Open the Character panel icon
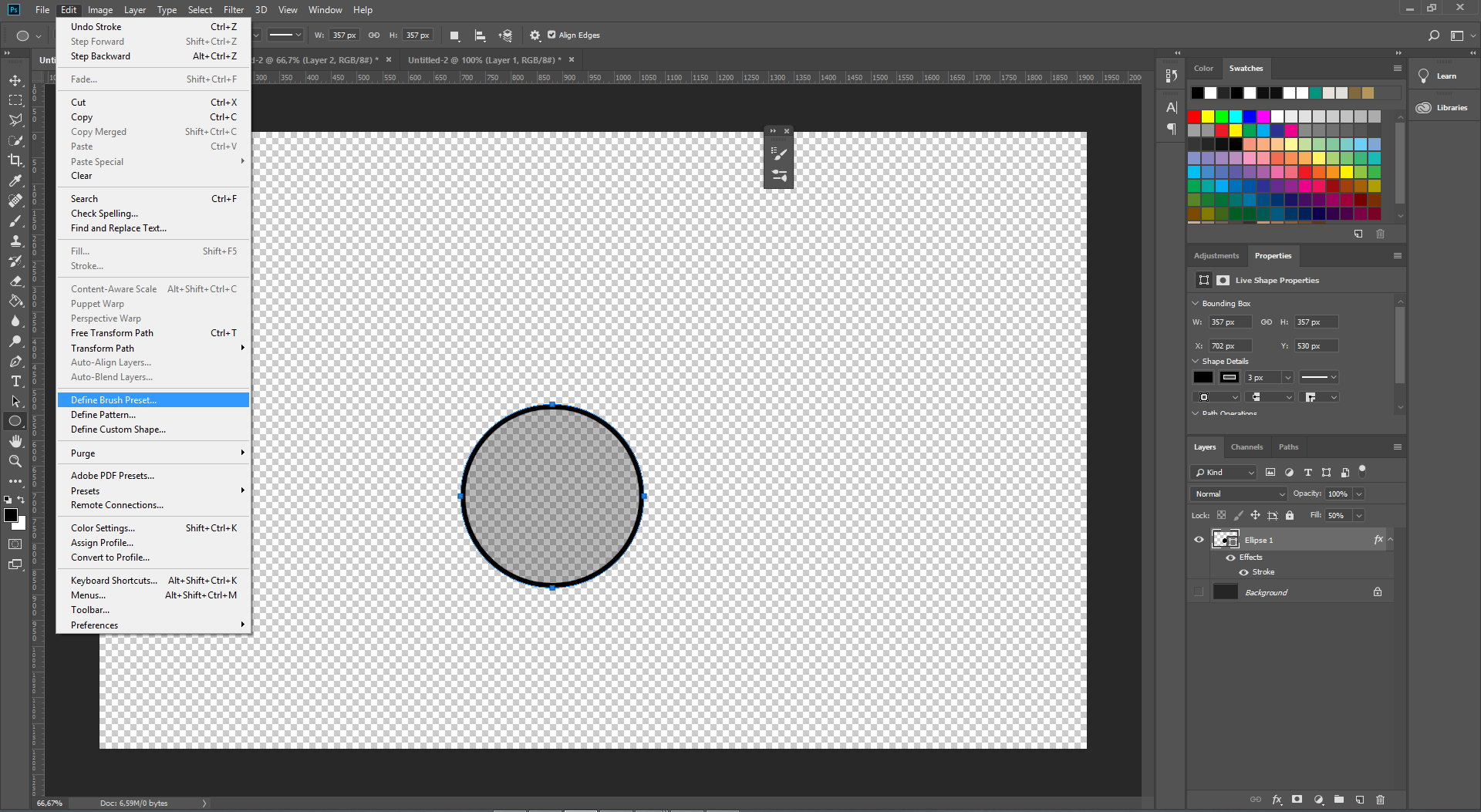1481x812 pixels. [1172, 108]
